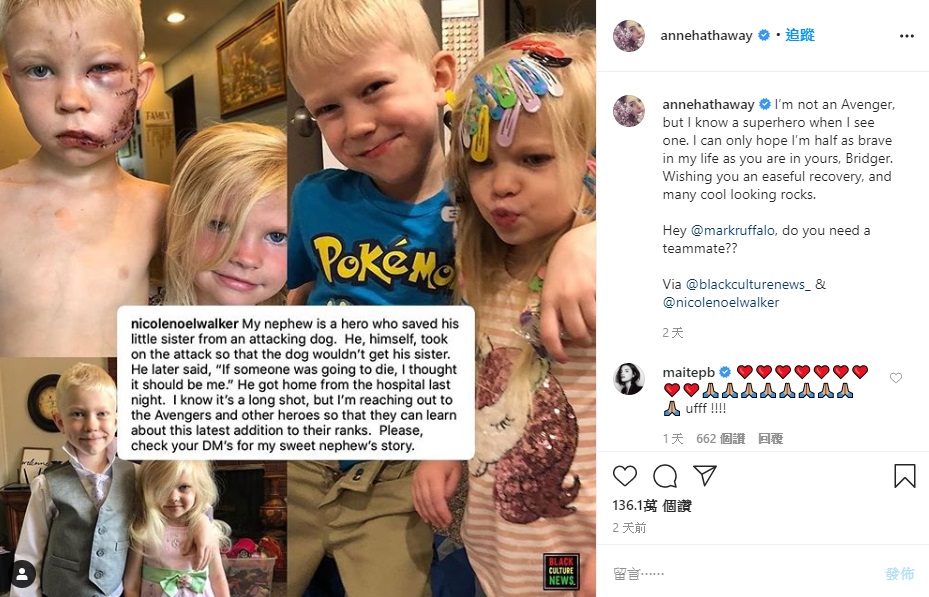Open the three-dot more options menu

tap(906, 36)
